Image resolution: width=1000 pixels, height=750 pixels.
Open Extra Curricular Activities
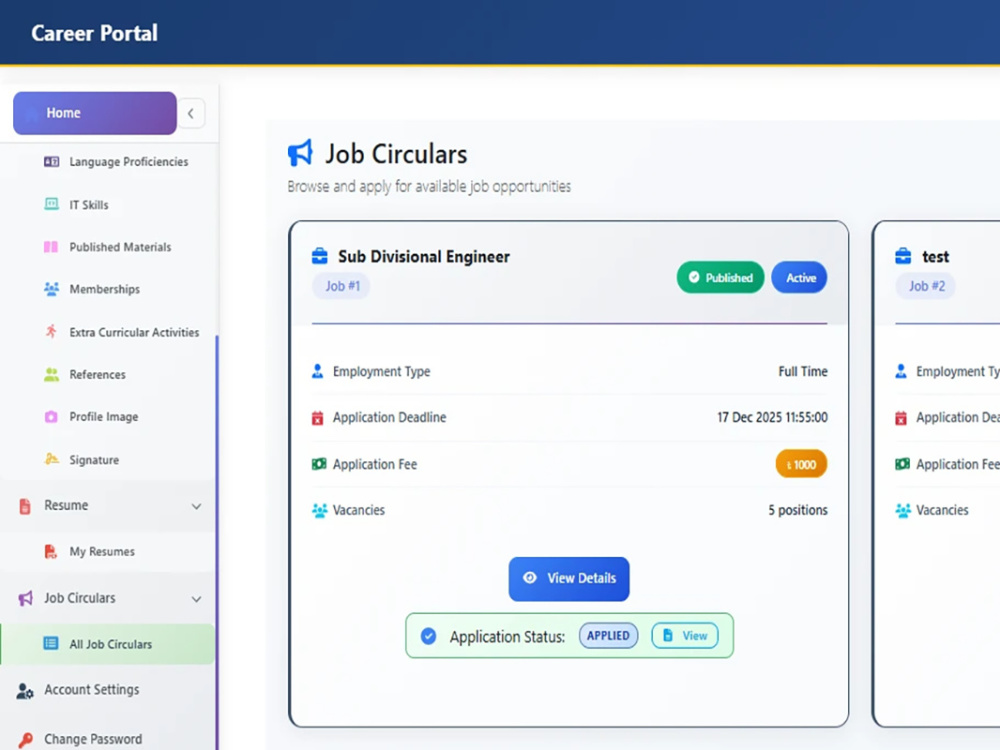pos(134,332)
